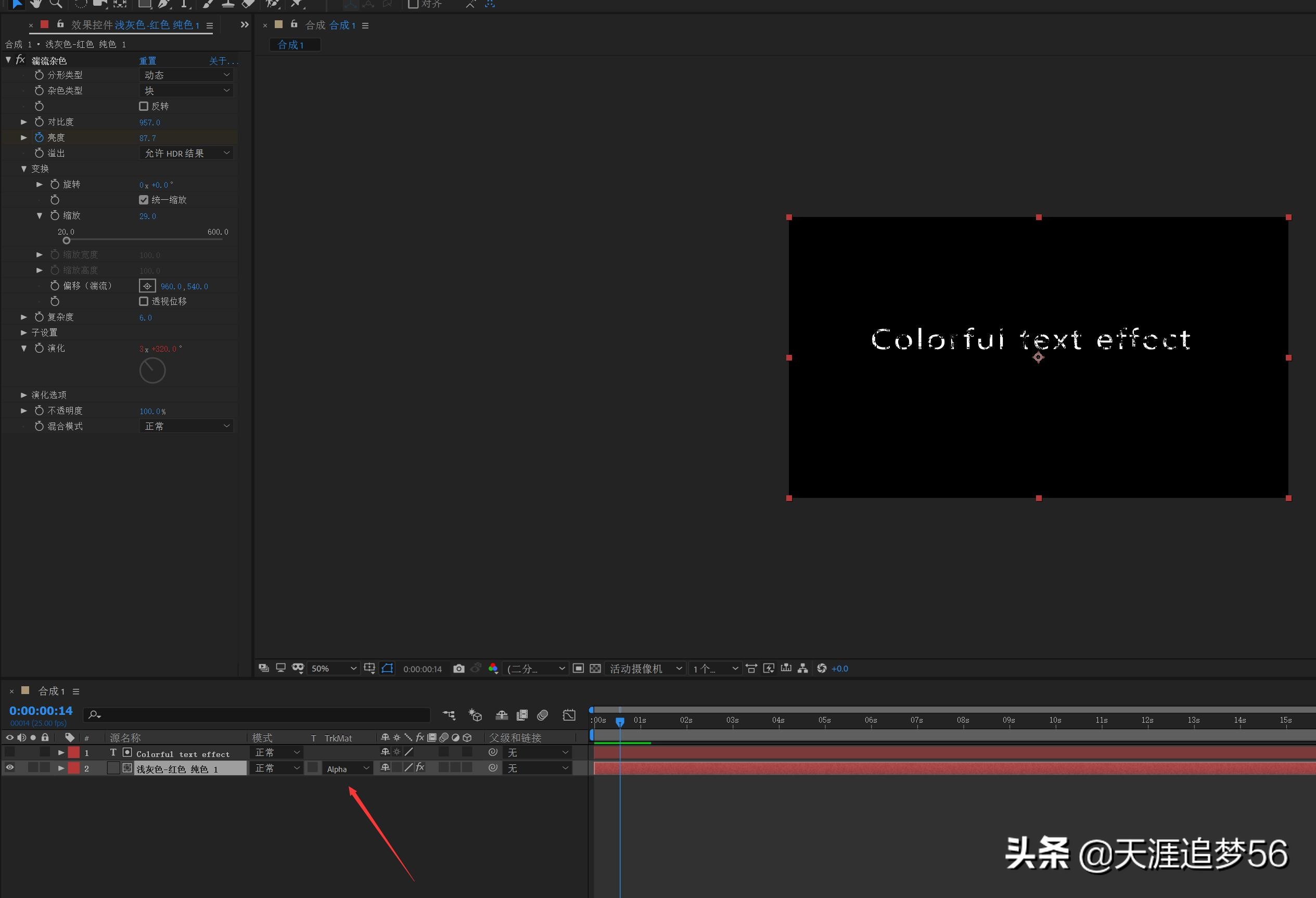Viewport: 1316px width, 898px height.
Task: Uncheck the 统一缩放 checkbox
Action: pos(143,199)
